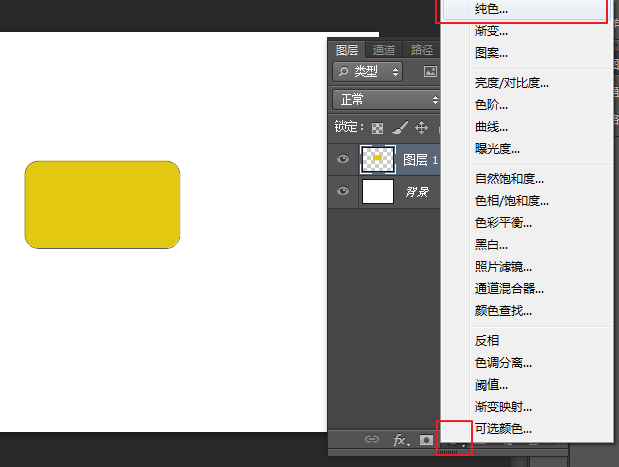
Task: Select the 背景 layer name
Action: tap(417, 192)
